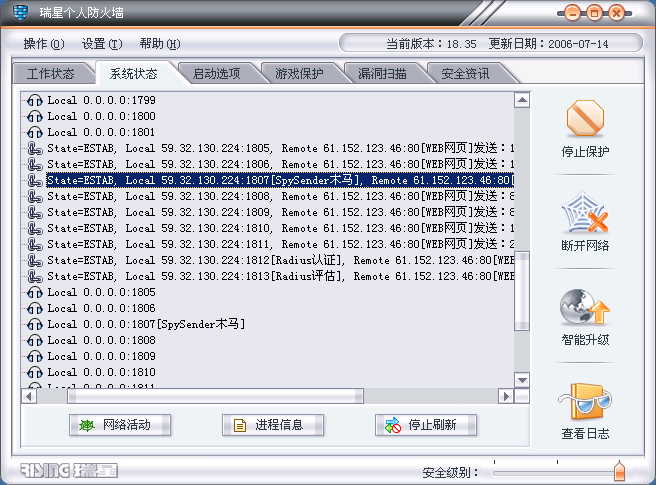Click the horizontal scrollbar right arrow

click(506, 396)
